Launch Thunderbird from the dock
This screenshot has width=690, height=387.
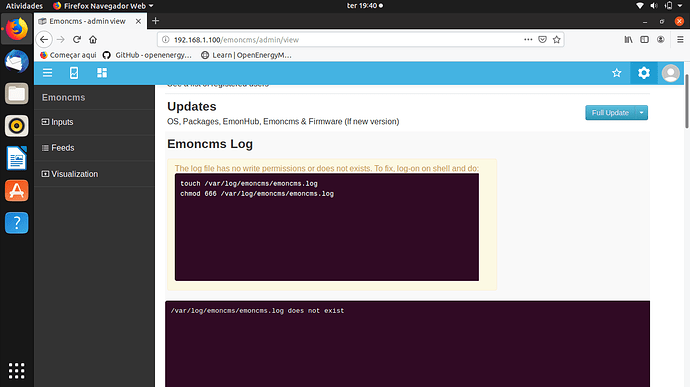pos(17,61)
